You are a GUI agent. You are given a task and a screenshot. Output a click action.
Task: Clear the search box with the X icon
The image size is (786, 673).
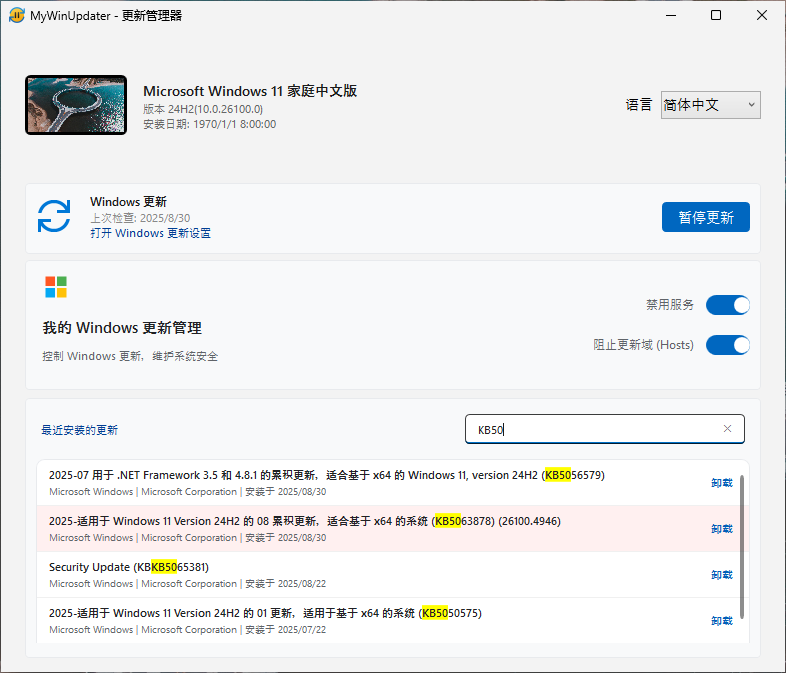coord(727,428)
